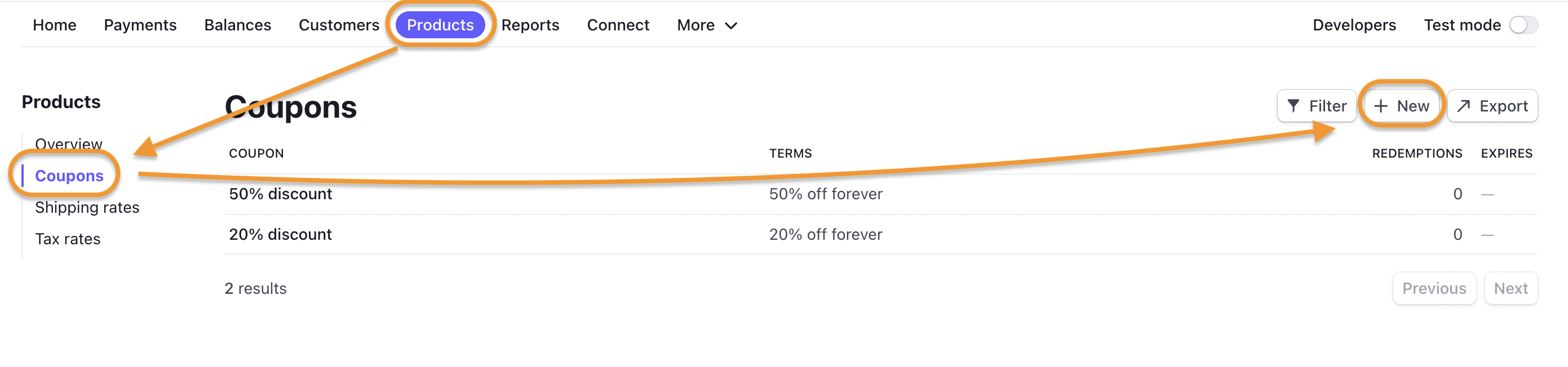Click the funnel icon on Filter
Image resolution: width=1568 pixels, height=367 pixels.
pos(1294,106)
